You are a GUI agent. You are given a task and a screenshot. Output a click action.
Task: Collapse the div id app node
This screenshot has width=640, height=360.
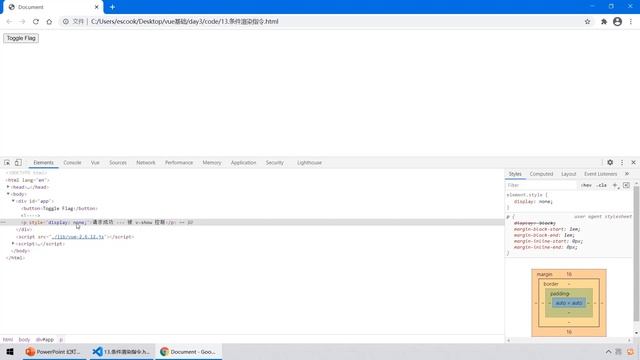click(13, 201)
